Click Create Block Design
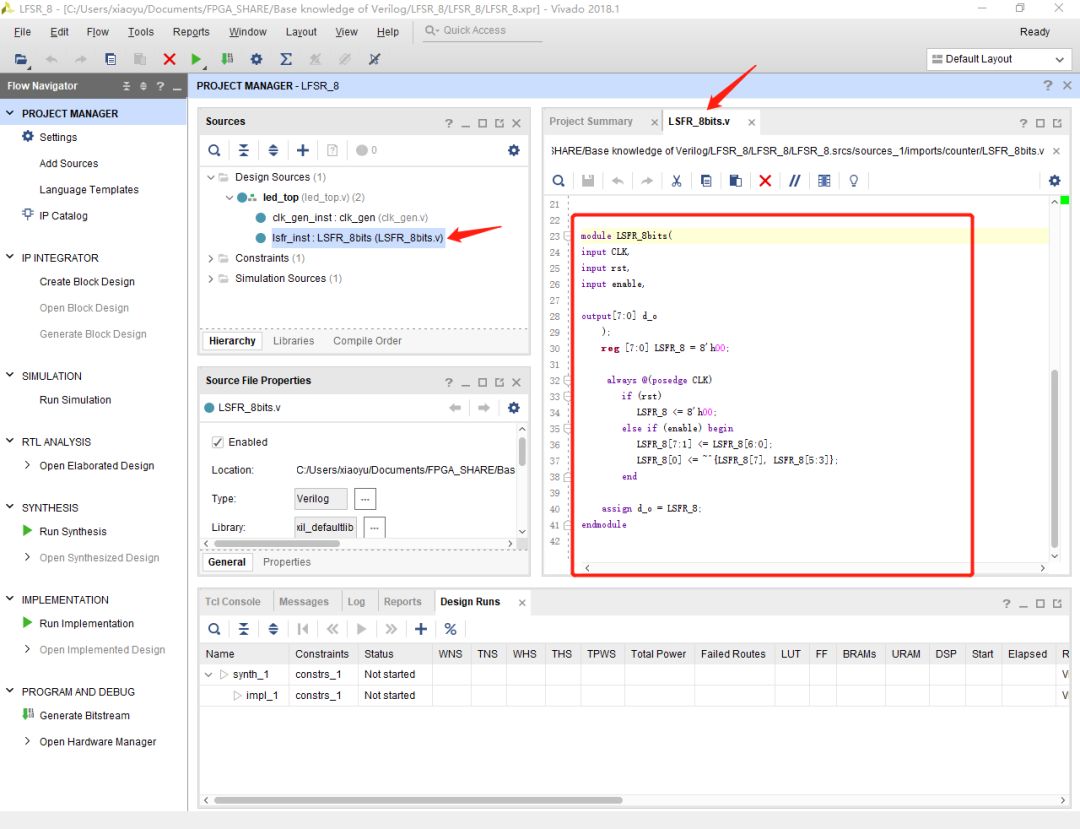 click(x=87, y=282)
